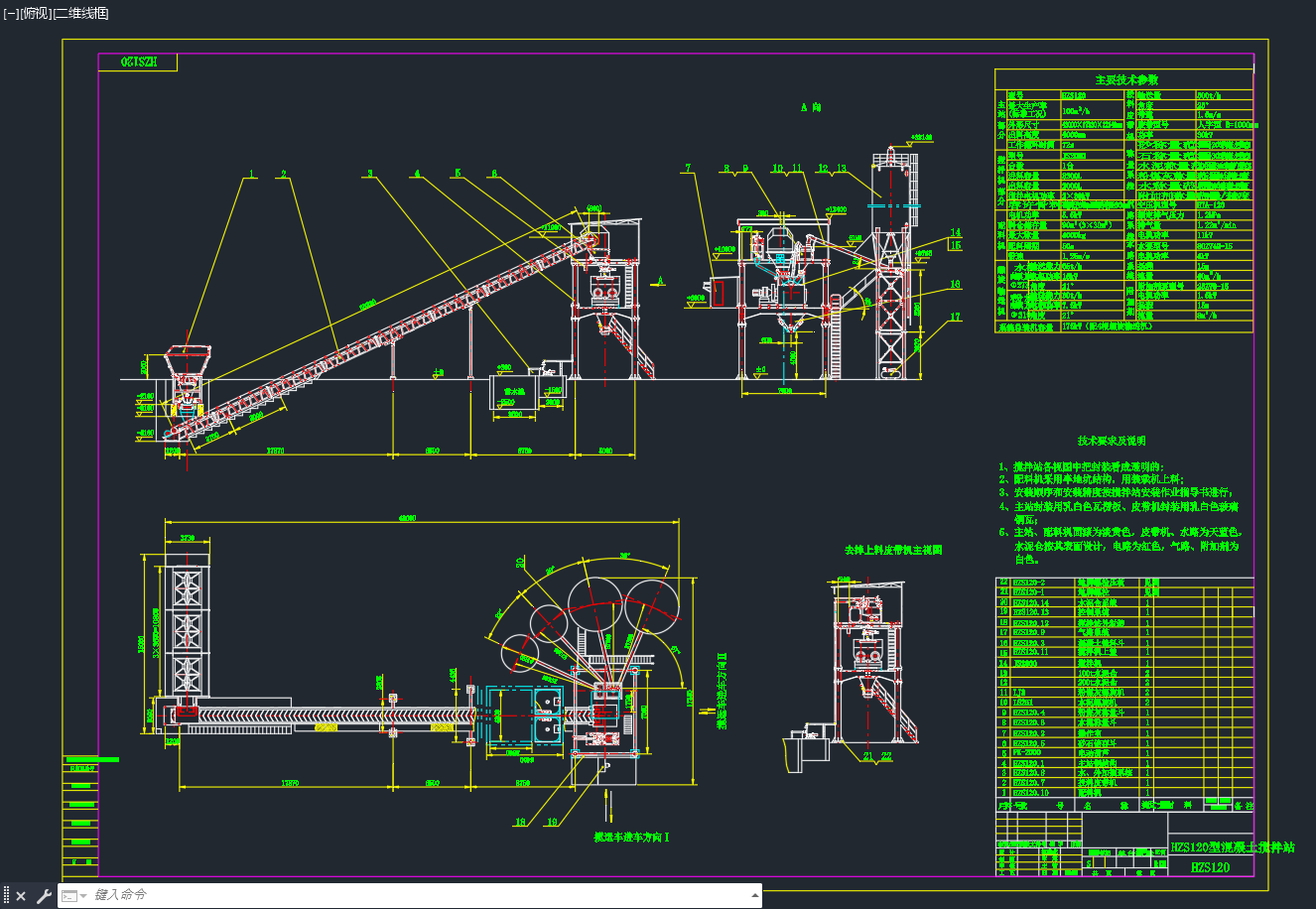
Task: Select the HZS120.14 parts list cell
Action: [1031, 603]
